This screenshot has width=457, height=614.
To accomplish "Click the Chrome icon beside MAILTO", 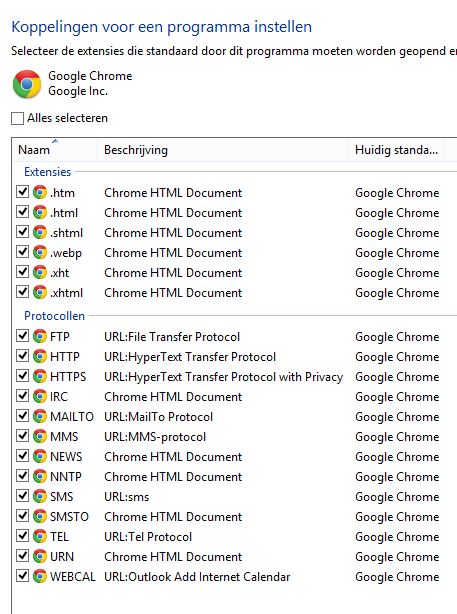I will tap(40, 416).
